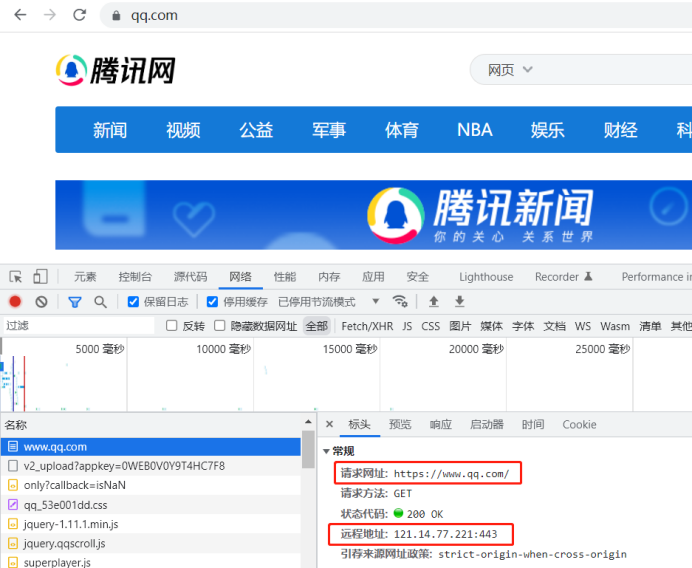Stop recording network log

(15, 301)
